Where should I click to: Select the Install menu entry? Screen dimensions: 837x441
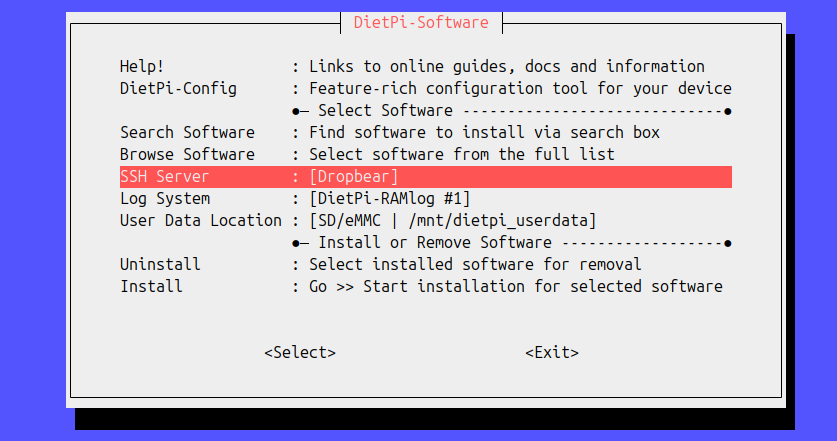point(151,287)
